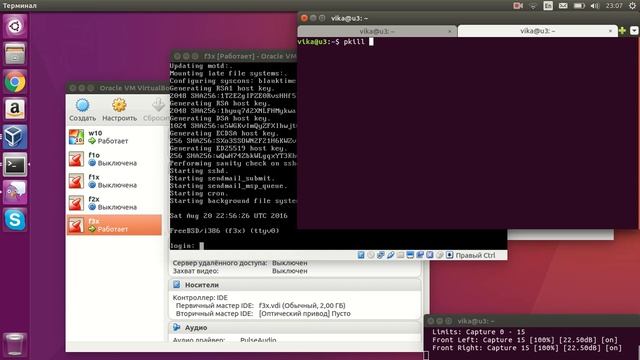Select the w10 virtual machine entry
Screen dimensions: 640x360
click(x=114, y=137)
